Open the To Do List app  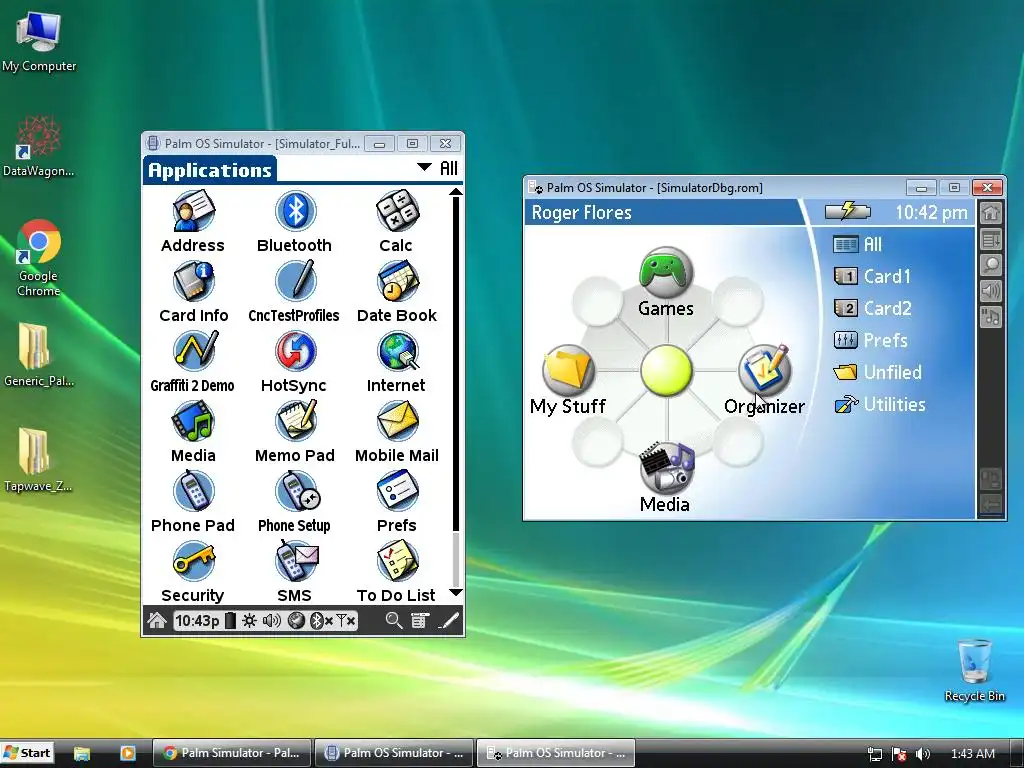click(396, 571)
